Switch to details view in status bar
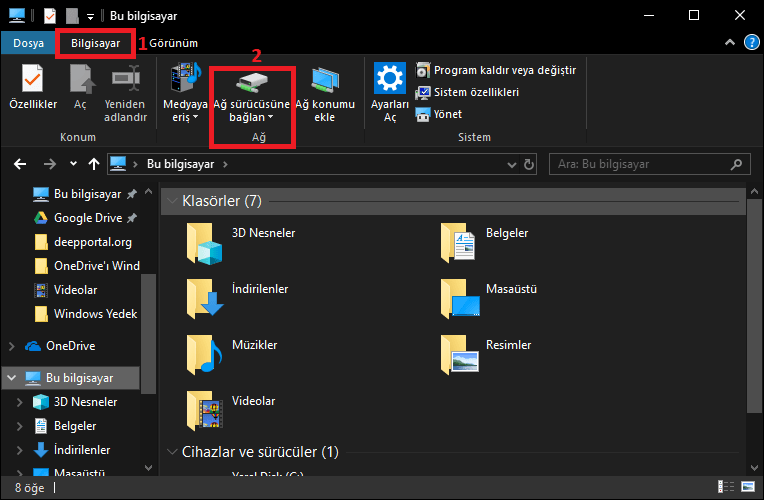This screenshot has width=764, height=500. point(726,486)
